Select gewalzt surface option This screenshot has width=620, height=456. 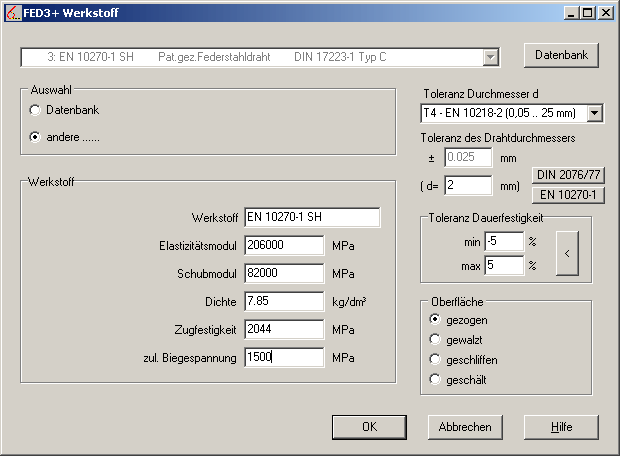click(x=435, y=339)
